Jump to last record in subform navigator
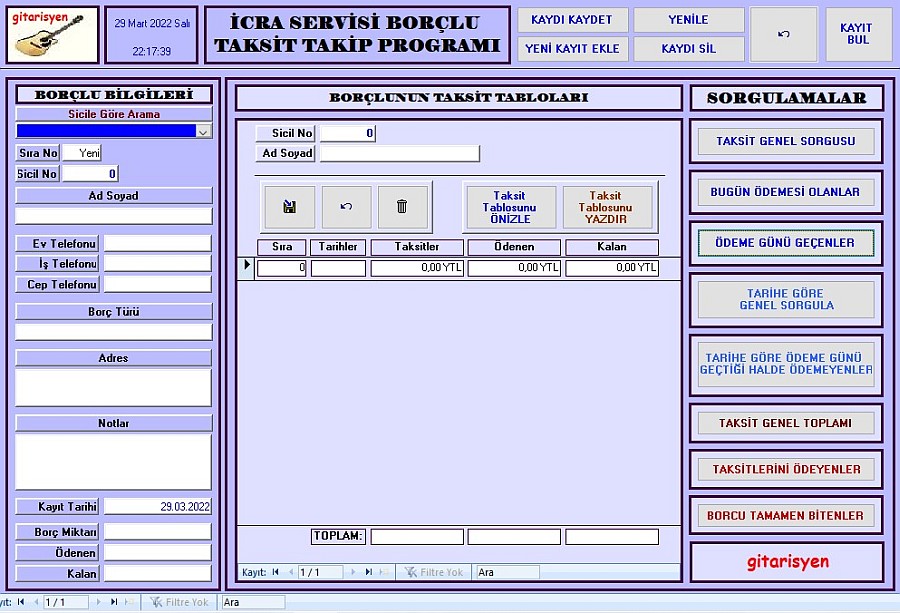 (x=368, y=572)
